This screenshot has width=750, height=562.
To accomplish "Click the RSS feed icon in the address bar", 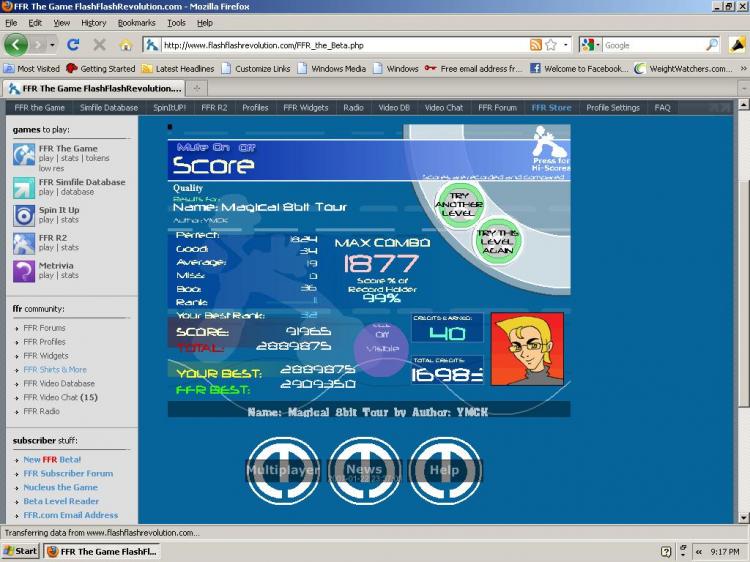I will 536,45.
